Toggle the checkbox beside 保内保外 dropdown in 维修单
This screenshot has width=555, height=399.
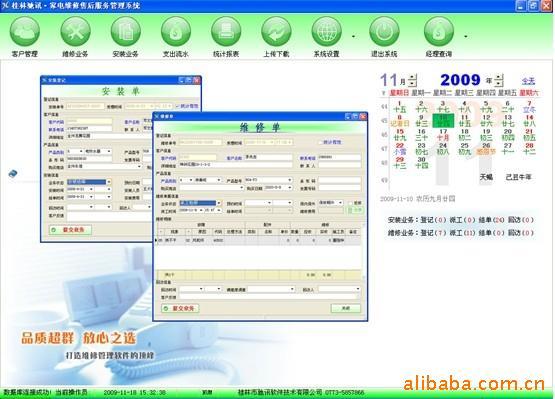coord(350,203)
